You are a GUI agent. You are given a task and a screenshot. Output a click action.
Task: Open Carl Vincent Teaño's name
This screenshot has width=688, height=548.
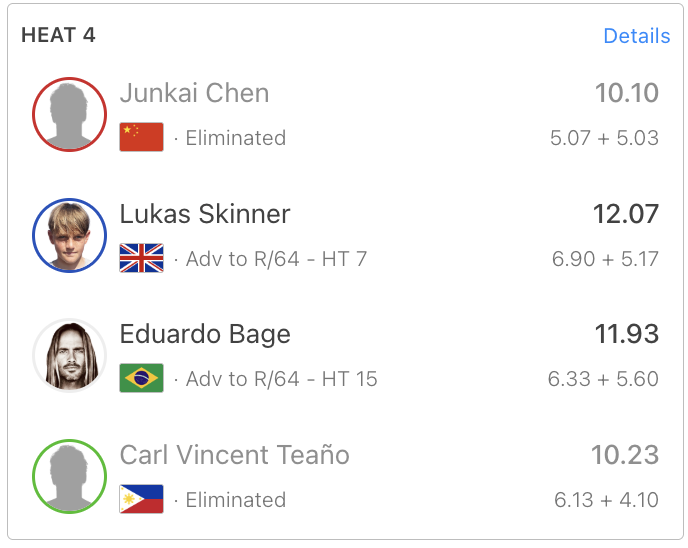tap(234, 455)
